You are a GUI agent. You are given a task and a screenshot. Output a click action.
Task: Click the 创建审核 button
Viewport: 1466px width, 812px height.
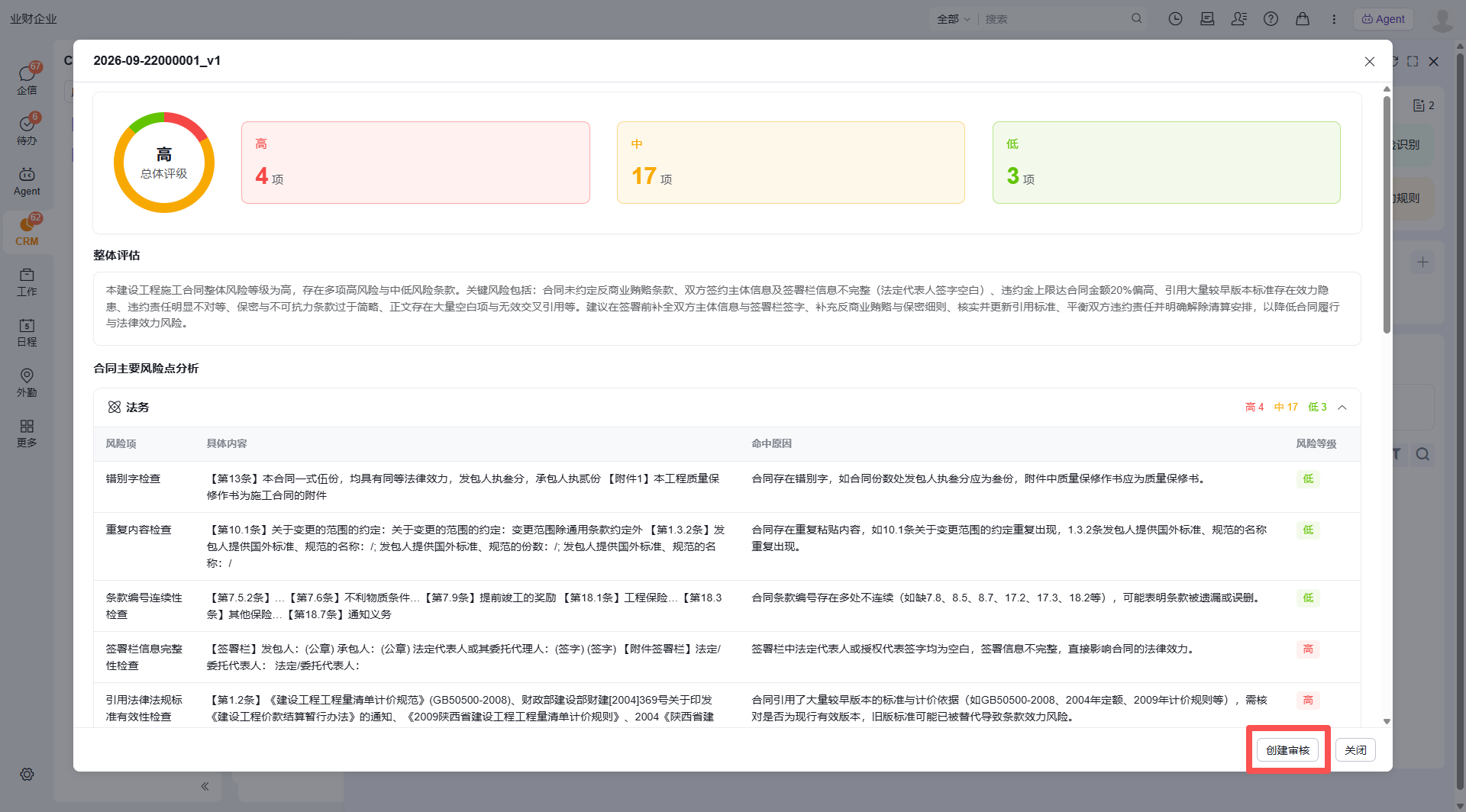point(1287,750)
